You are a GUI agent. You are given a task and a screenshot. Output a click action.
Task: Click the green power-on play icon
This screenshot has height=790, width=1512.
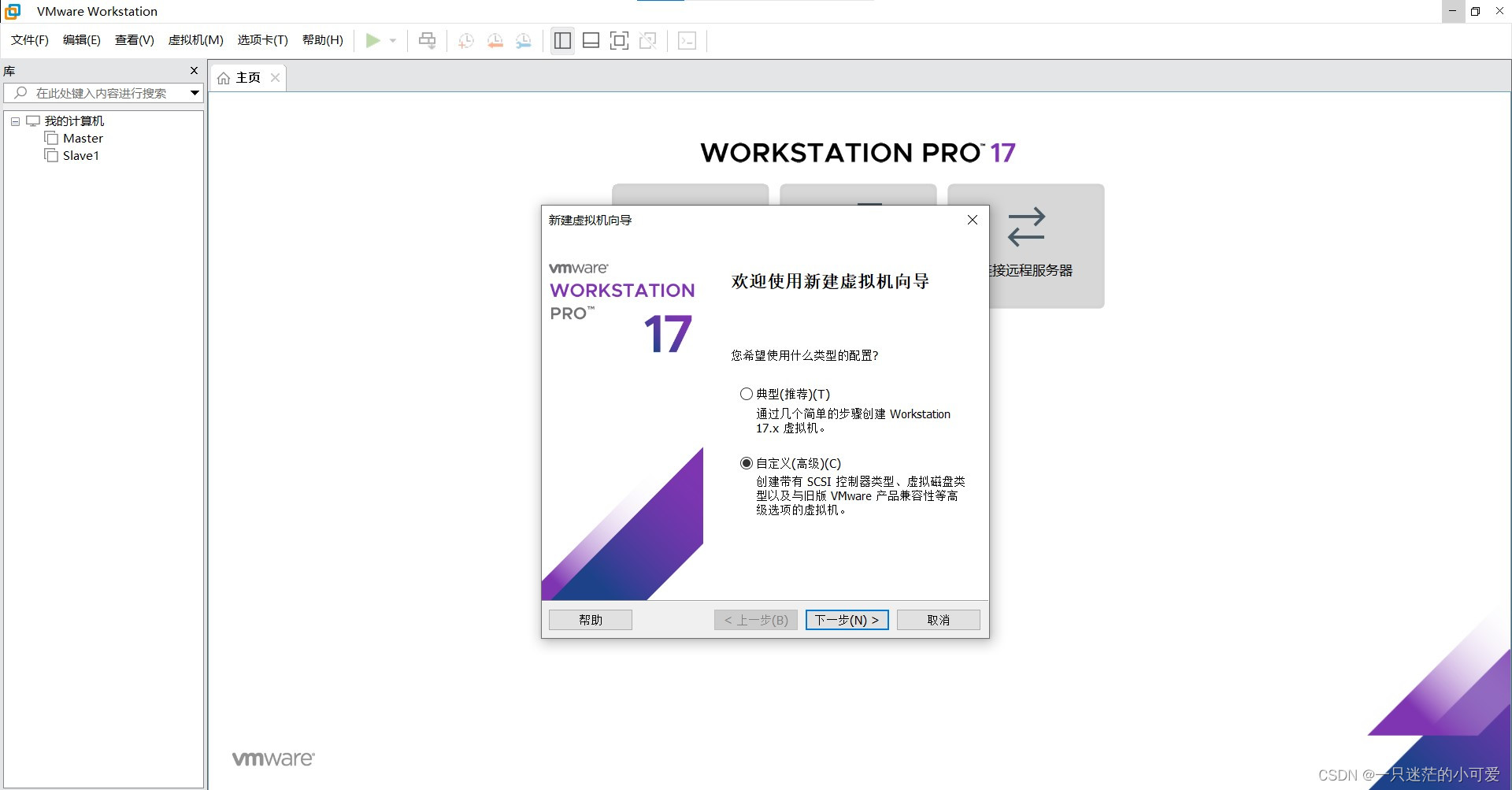(373, 40)
